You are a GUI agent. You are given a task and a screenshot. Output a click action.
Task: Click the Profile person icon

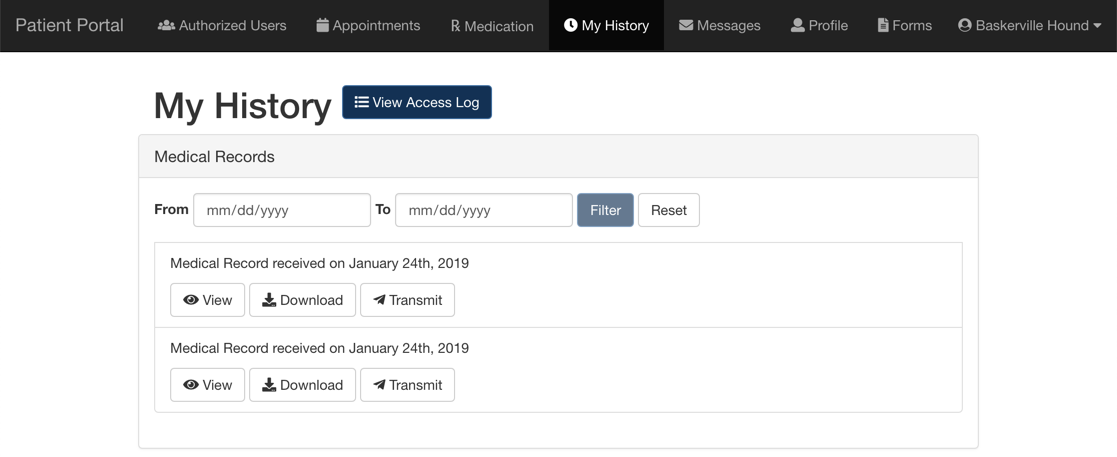click(x=797, y=26)
